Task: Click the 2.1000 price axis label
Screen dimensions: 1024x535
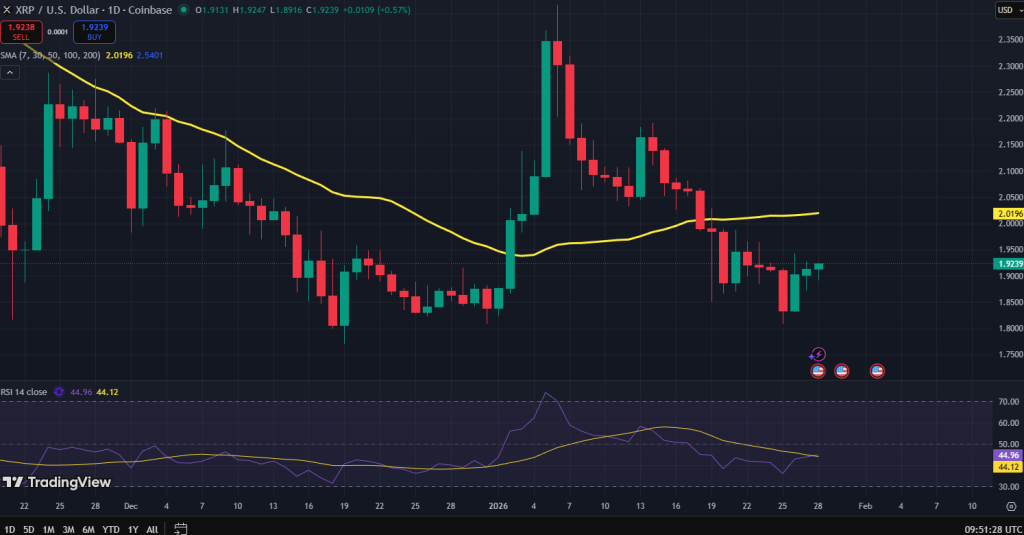Action: click(1010, 171)
